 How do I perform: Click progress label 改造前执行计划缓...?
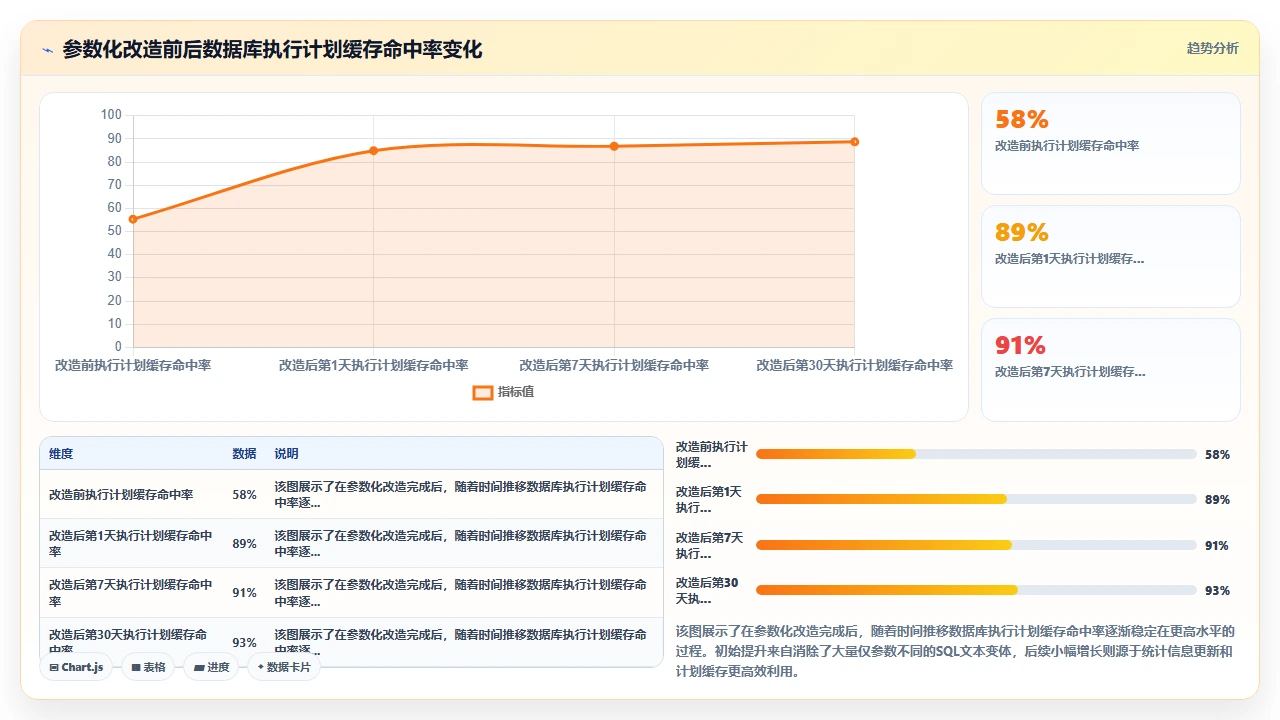click(x=711, y=455)
